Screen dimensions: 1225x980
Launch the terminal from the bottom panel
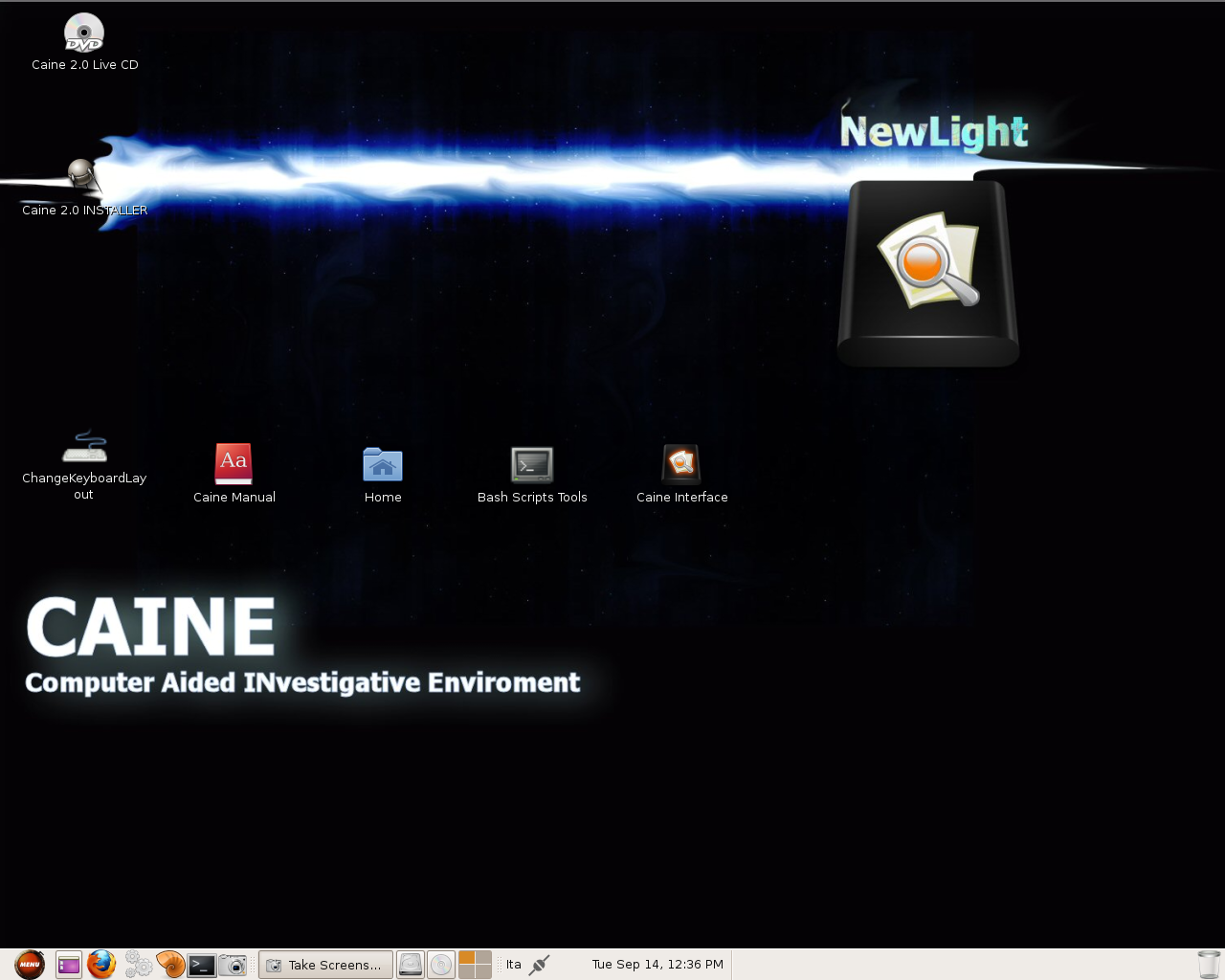click(202, 965)
